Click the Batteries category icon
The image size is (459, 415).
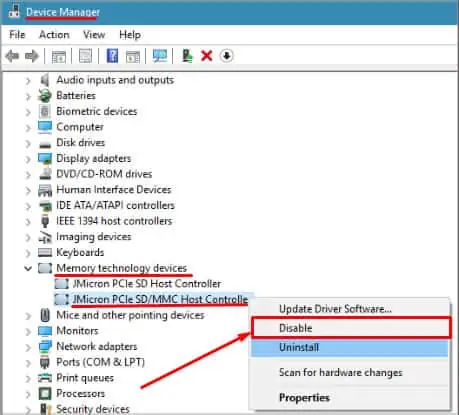point(45,96)
